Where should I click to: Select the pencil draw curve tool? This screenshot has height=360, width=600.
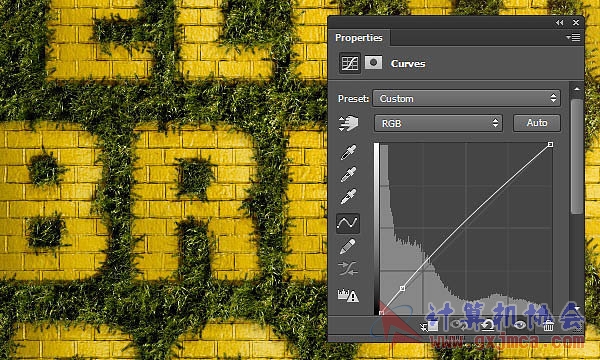pyautogui.click(x=347, y=246)
